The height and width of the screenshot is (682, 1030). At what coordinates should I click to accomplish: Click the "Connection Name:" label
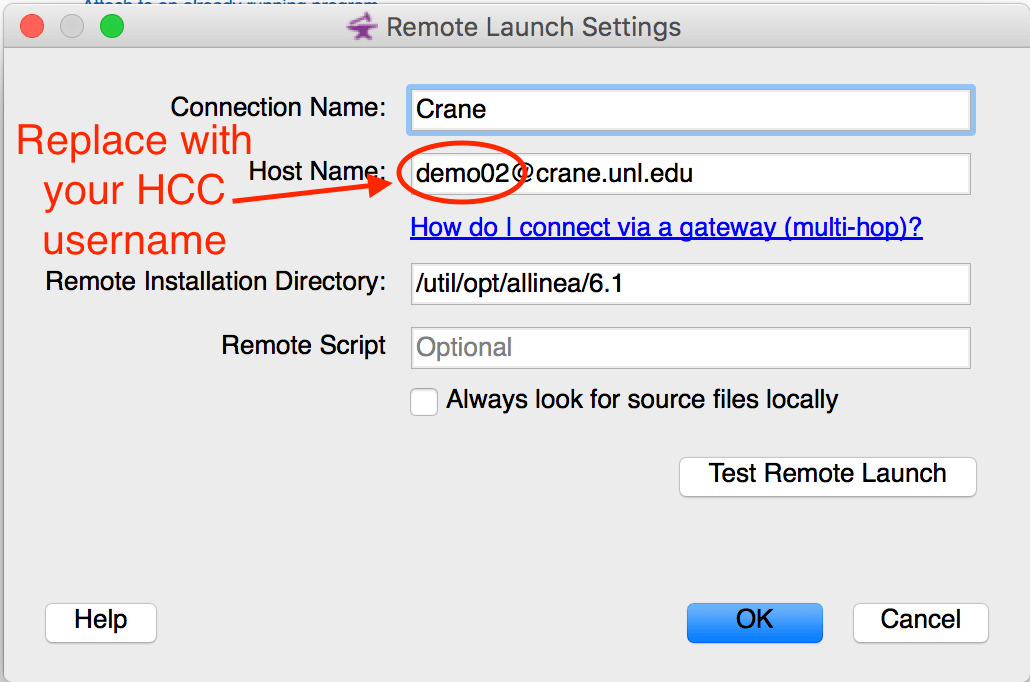278,108
